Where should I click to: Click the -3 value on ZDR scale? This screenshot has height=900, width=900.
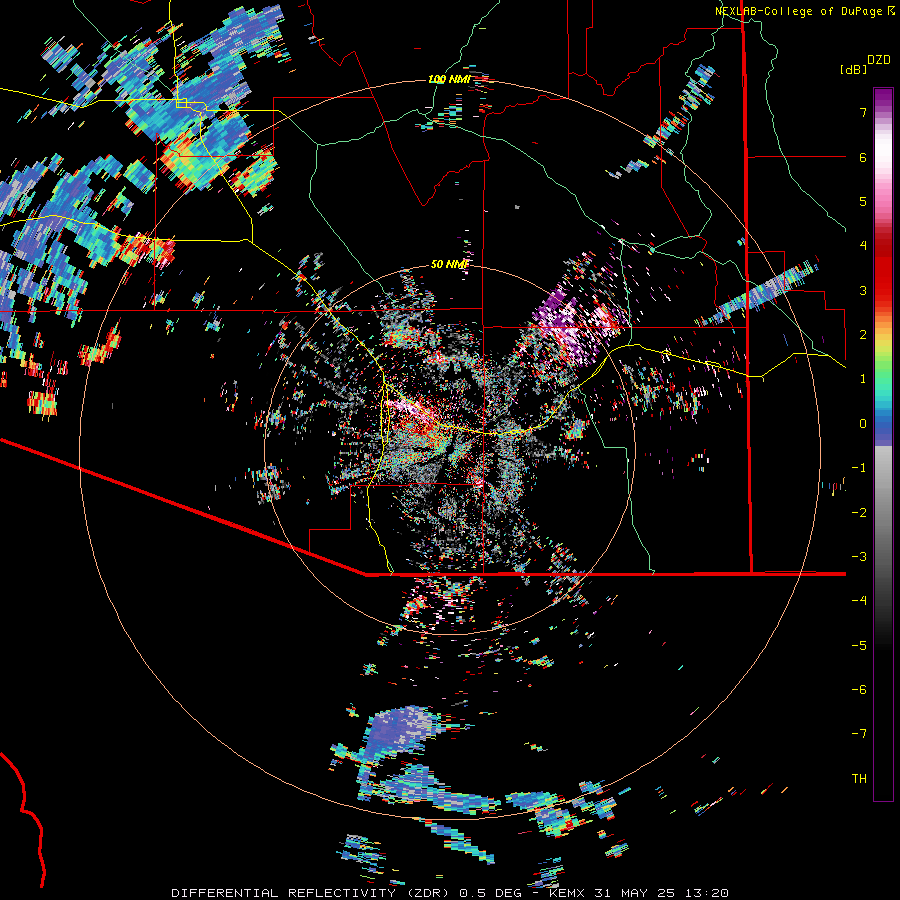click(x=859, y=557)
